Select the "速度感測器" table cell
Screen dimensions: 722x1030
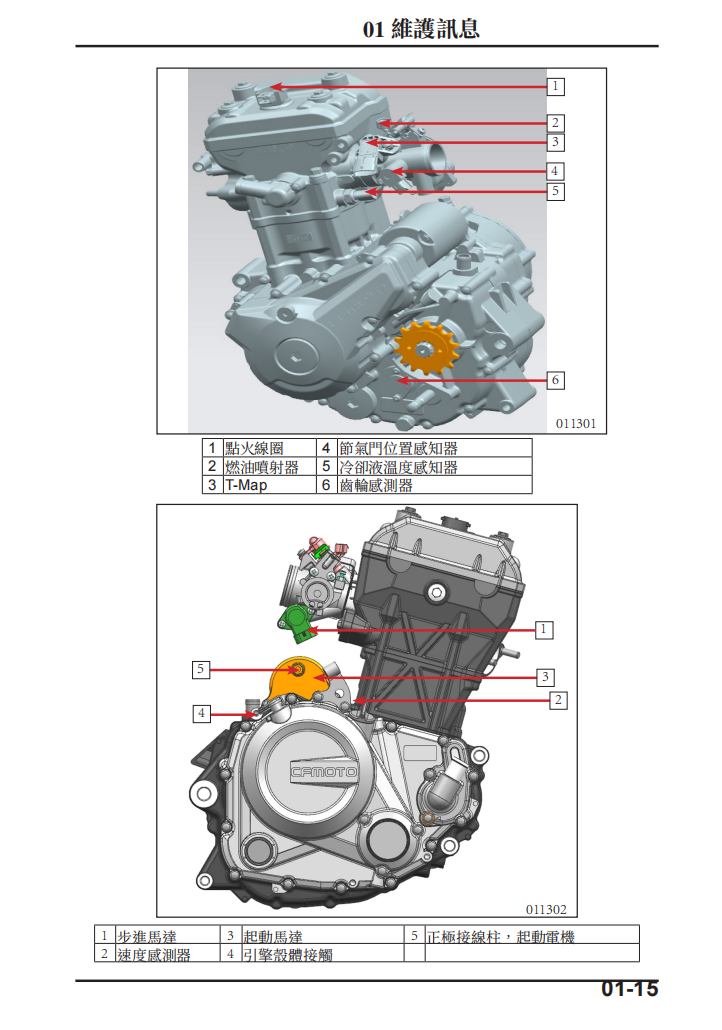point(167,953)
